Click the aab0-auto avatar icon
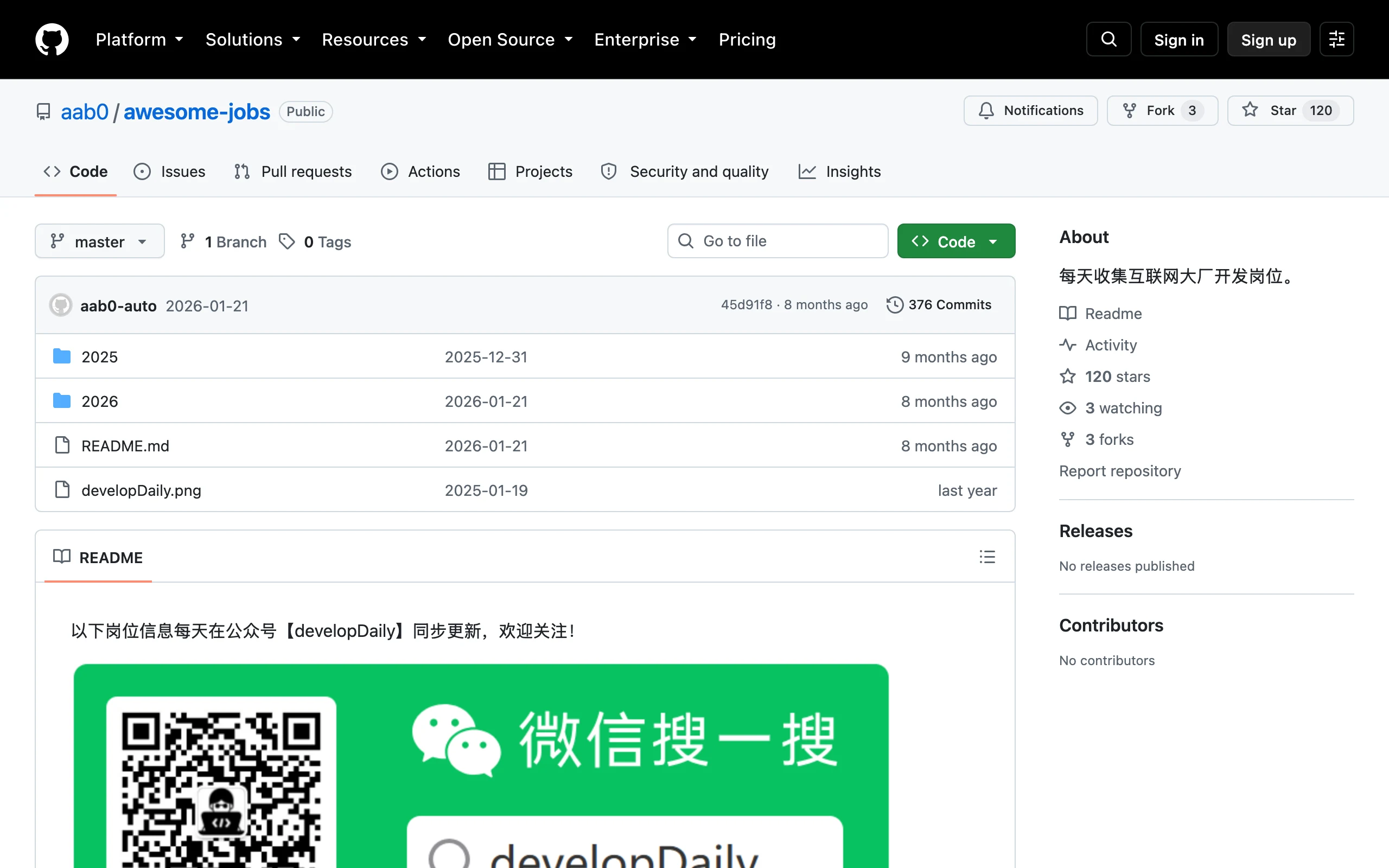This screenshot has width=1389, height=868. point(60,305)
